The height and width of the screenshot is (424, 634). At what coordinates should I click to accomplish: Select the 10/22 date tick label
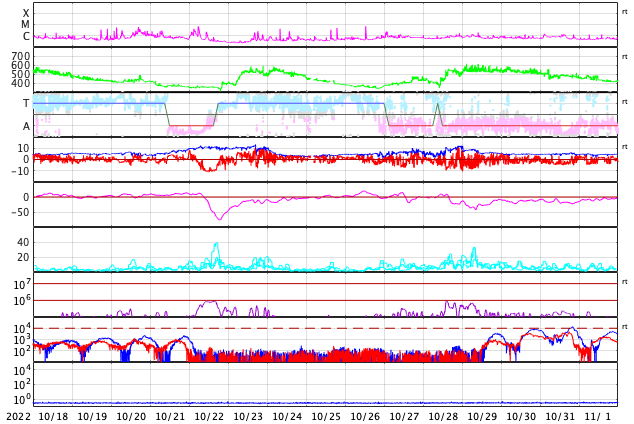click(209, 416)
